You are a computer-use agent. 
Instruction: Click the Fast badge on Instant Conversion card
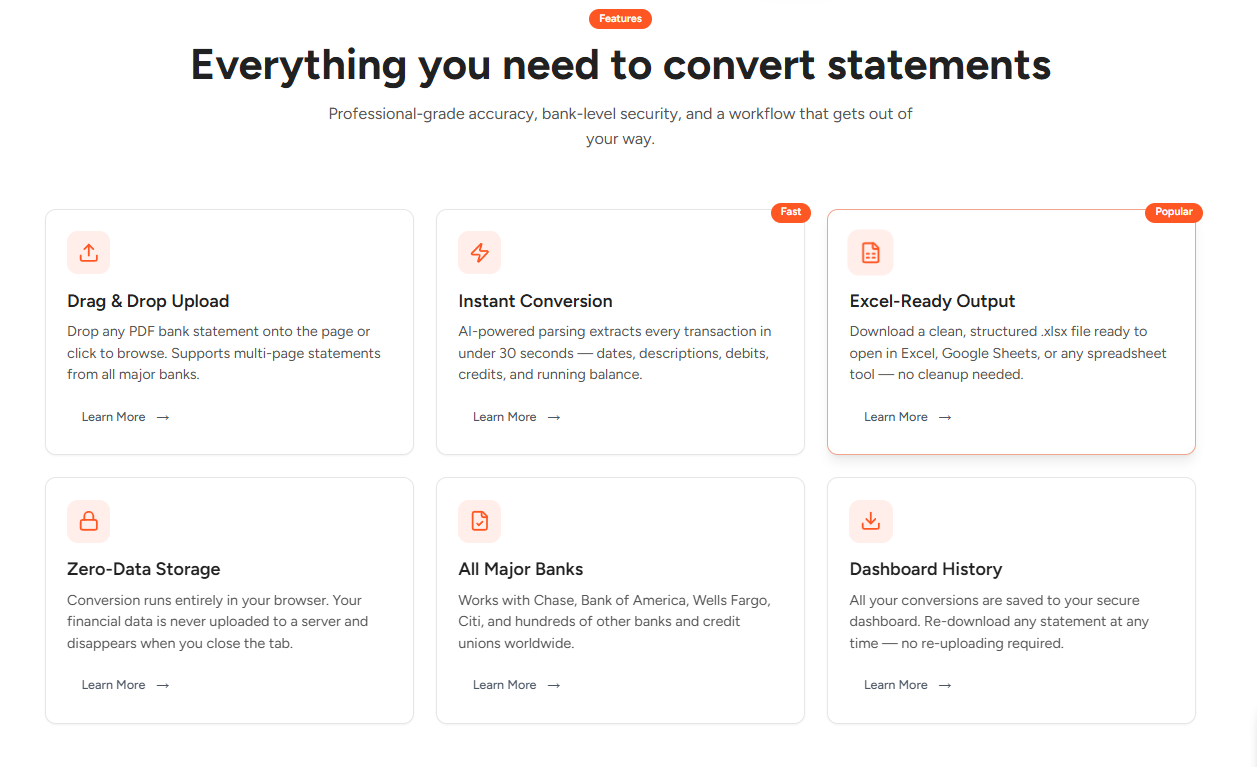pyautogui.click(x=790, y=212)
